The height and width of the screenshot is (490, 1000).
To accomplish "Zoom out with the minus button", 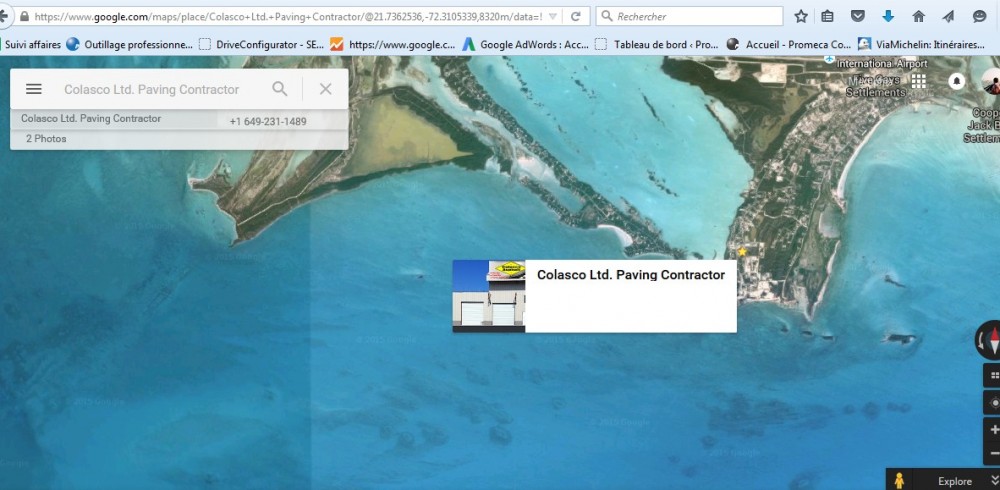I will (x=993, y=453).
